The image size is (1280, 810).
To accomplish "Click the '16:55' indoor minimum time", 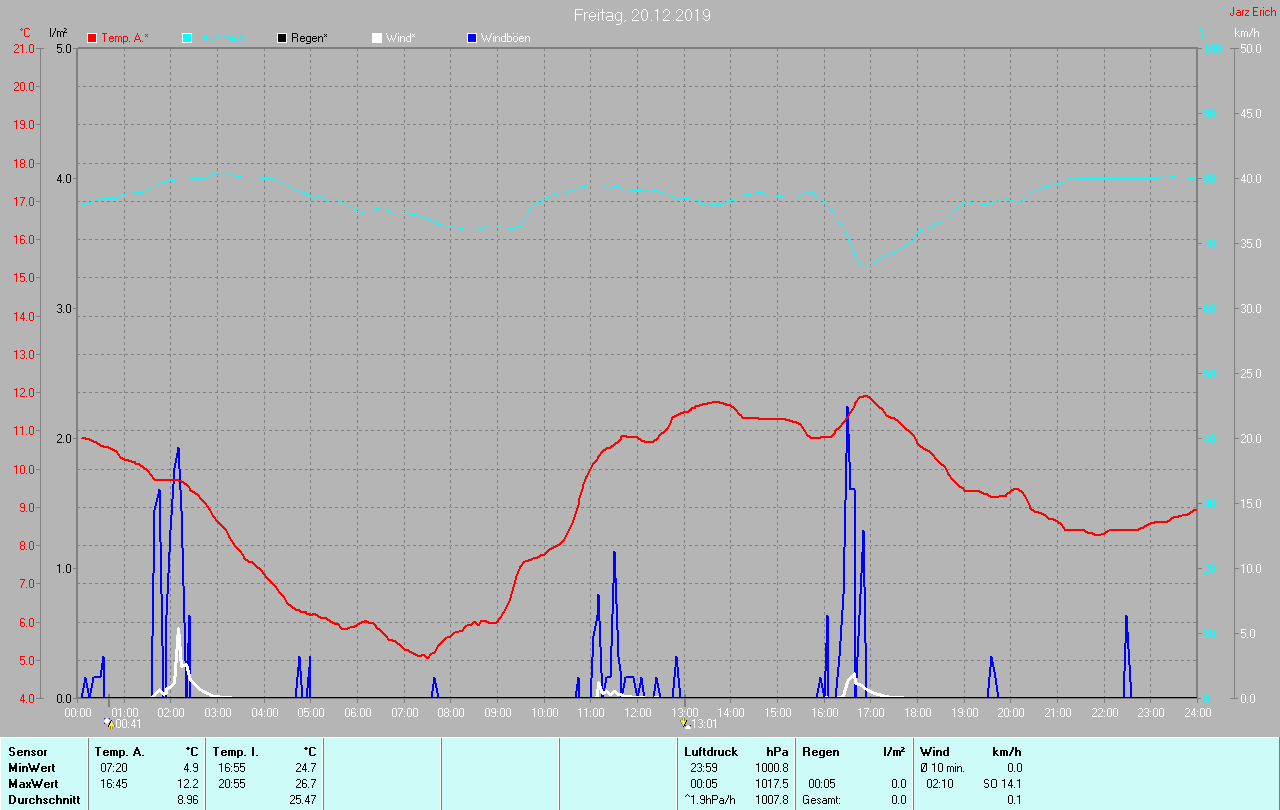I will coord(231,768).
